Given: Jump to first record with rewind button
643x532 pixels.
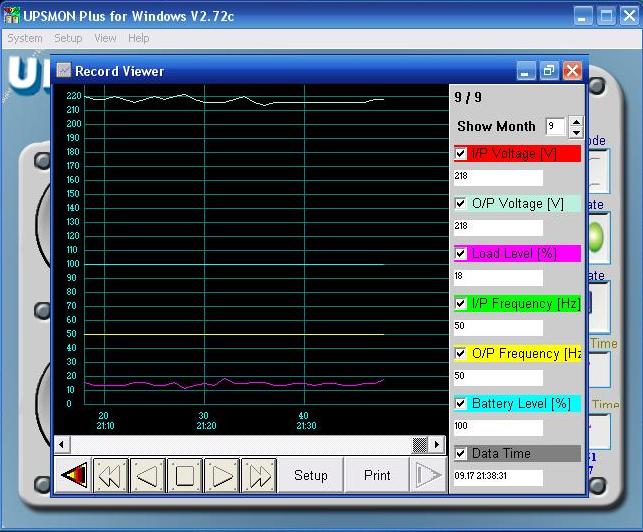Looking at the screenshot, I should 111,476.
